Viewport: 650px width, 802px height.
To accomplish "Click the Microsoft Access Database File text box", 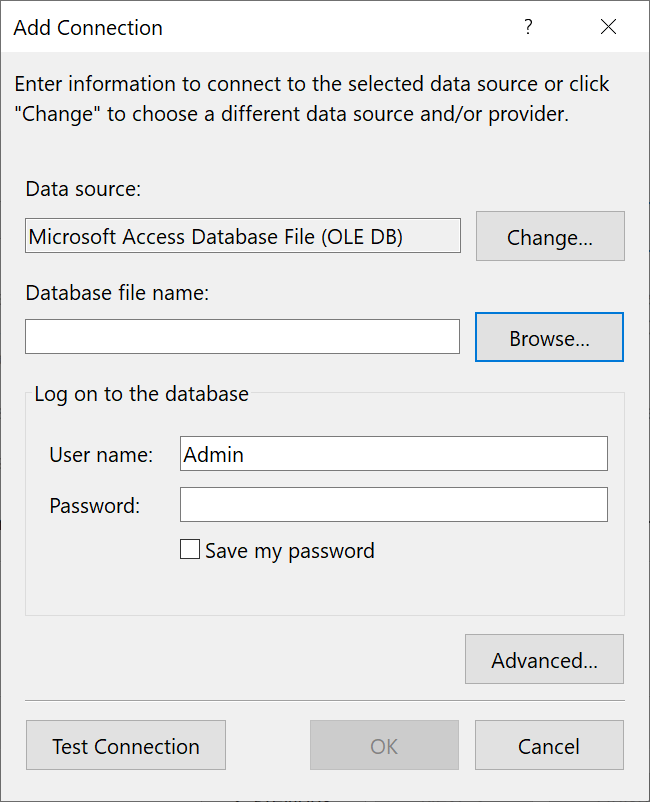I will pyautogui.click(x=240, y=235).
